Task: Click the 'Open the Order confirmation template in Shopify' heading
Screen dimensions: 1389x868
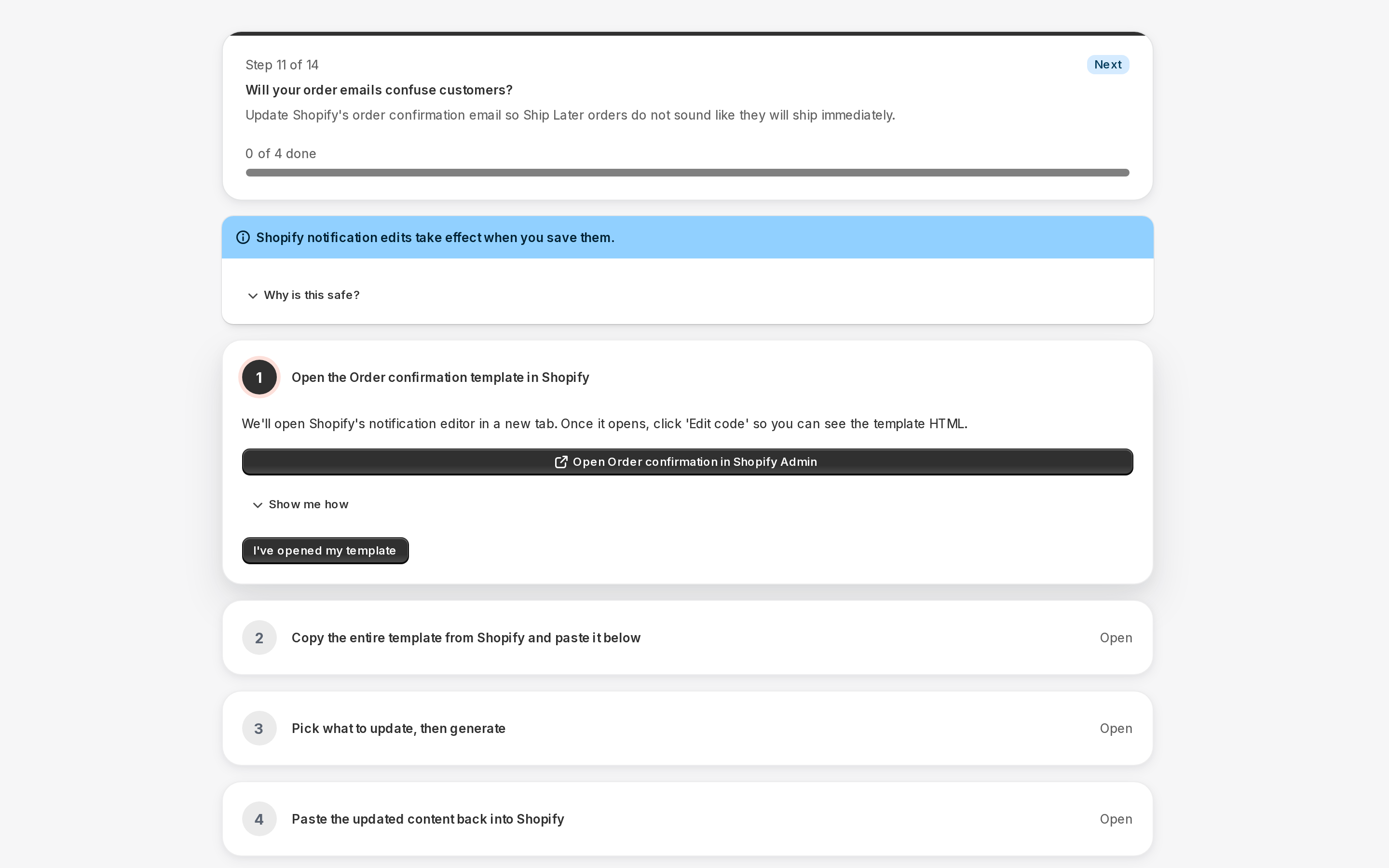Action: [x=440, y=377]
